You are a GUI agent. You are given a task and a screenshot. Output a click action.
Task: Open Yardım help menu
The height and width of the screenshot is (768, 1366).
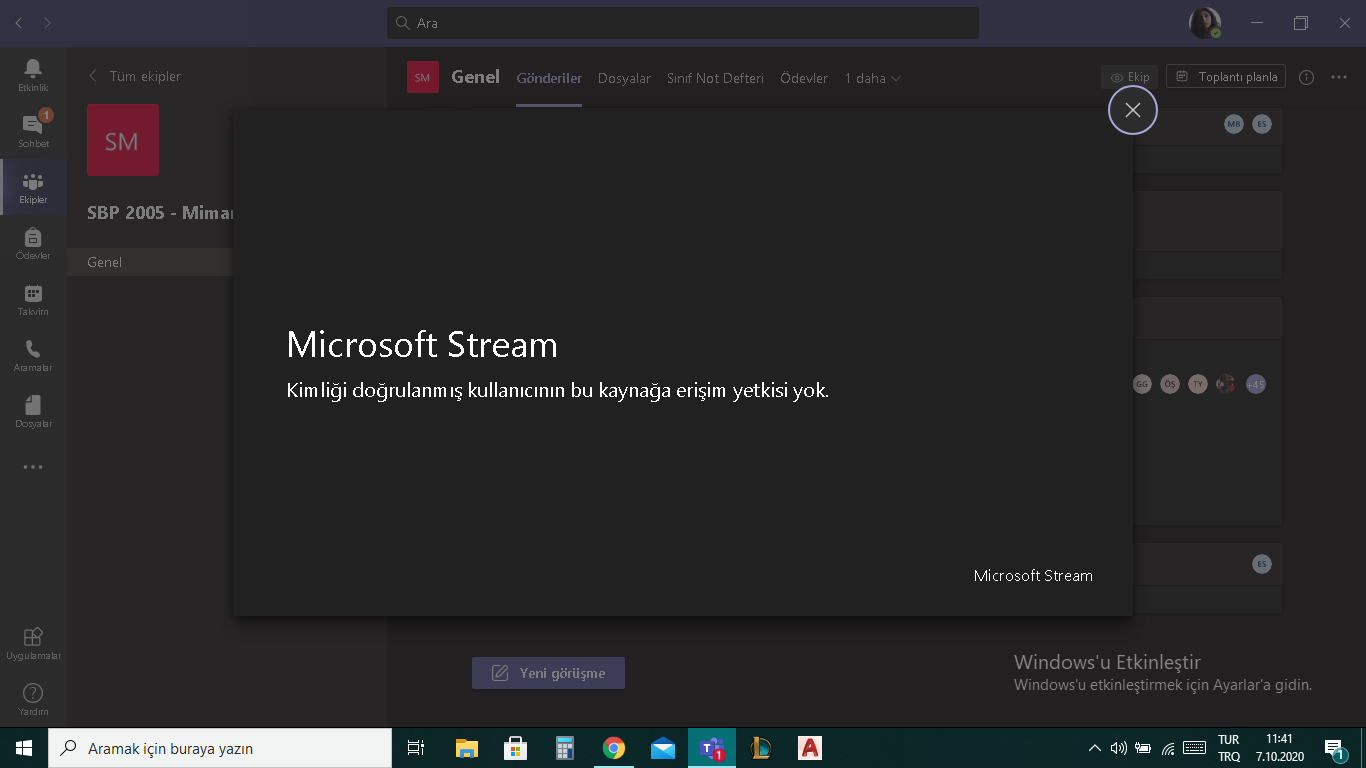click(33, 699)
